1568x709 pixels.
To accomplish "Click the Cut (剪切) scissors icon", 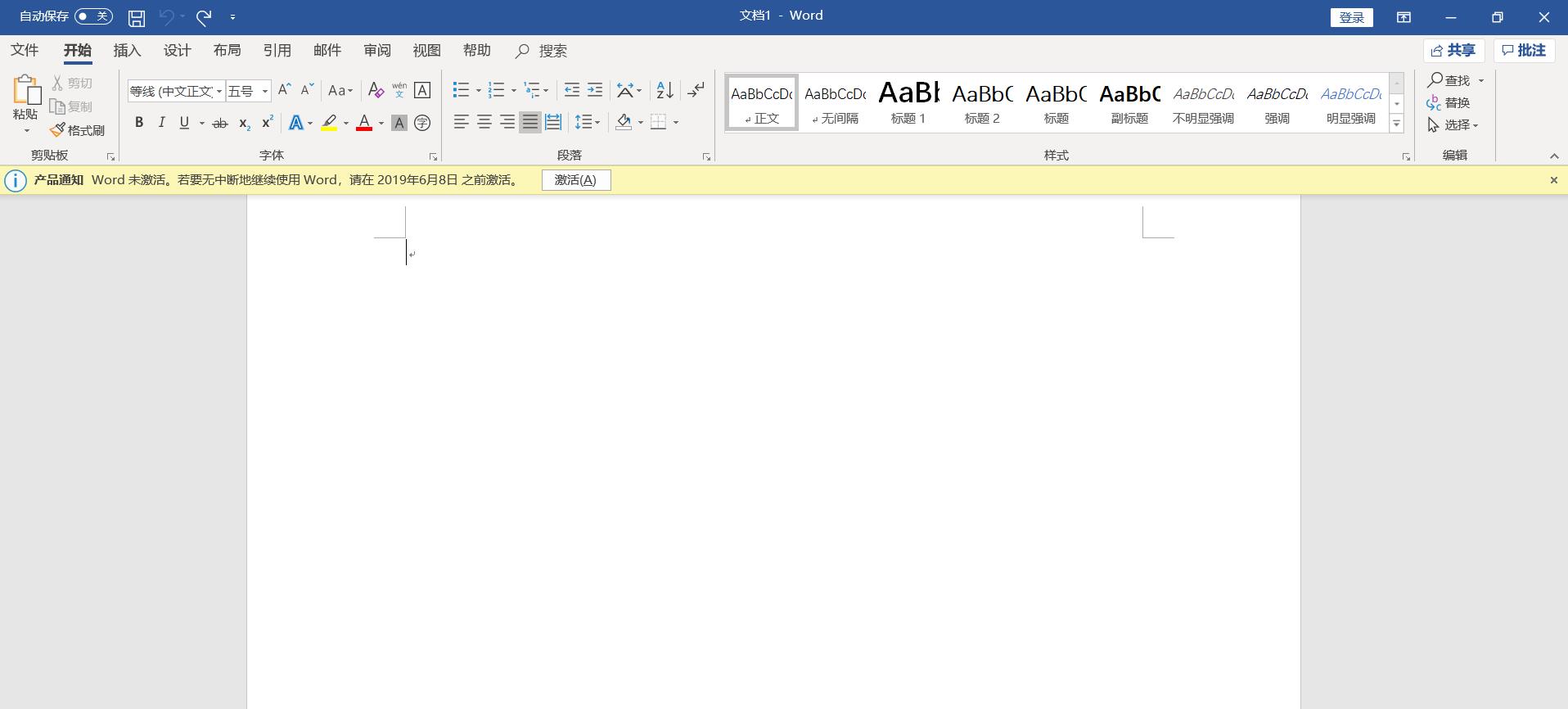I will pos(57,83).
